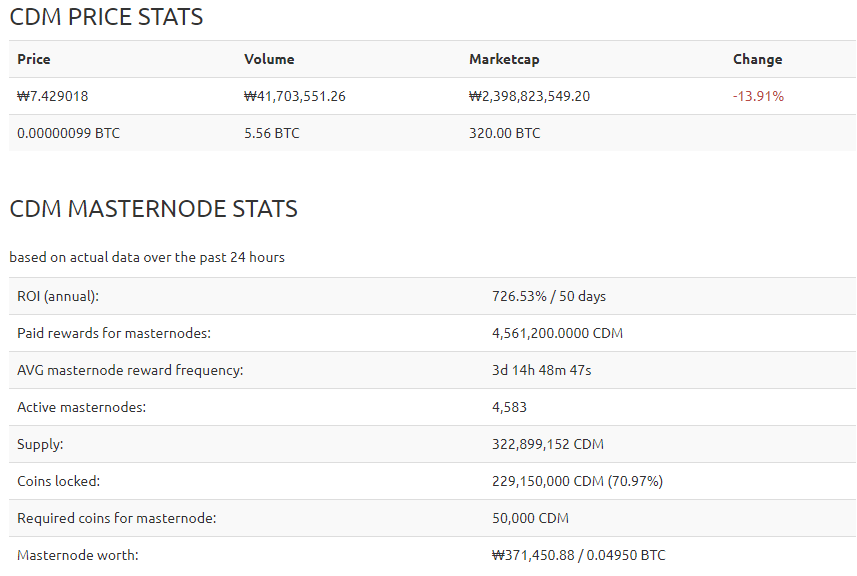Click the 320.00 BTC marketcap cell
This screenshot has width=857, height=576.
(x=504, y=133)
